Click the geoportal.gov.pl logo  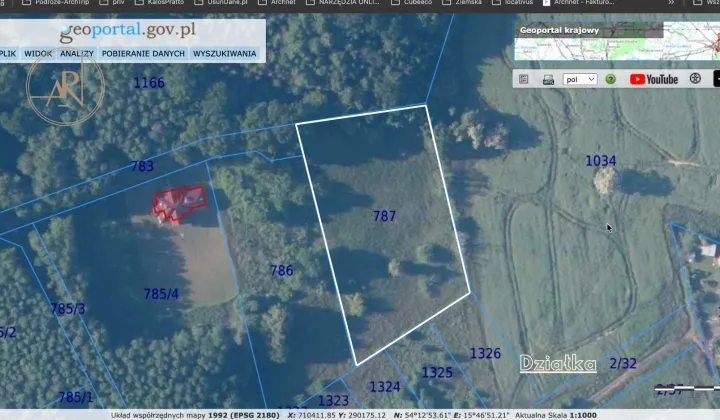point(128,31)
